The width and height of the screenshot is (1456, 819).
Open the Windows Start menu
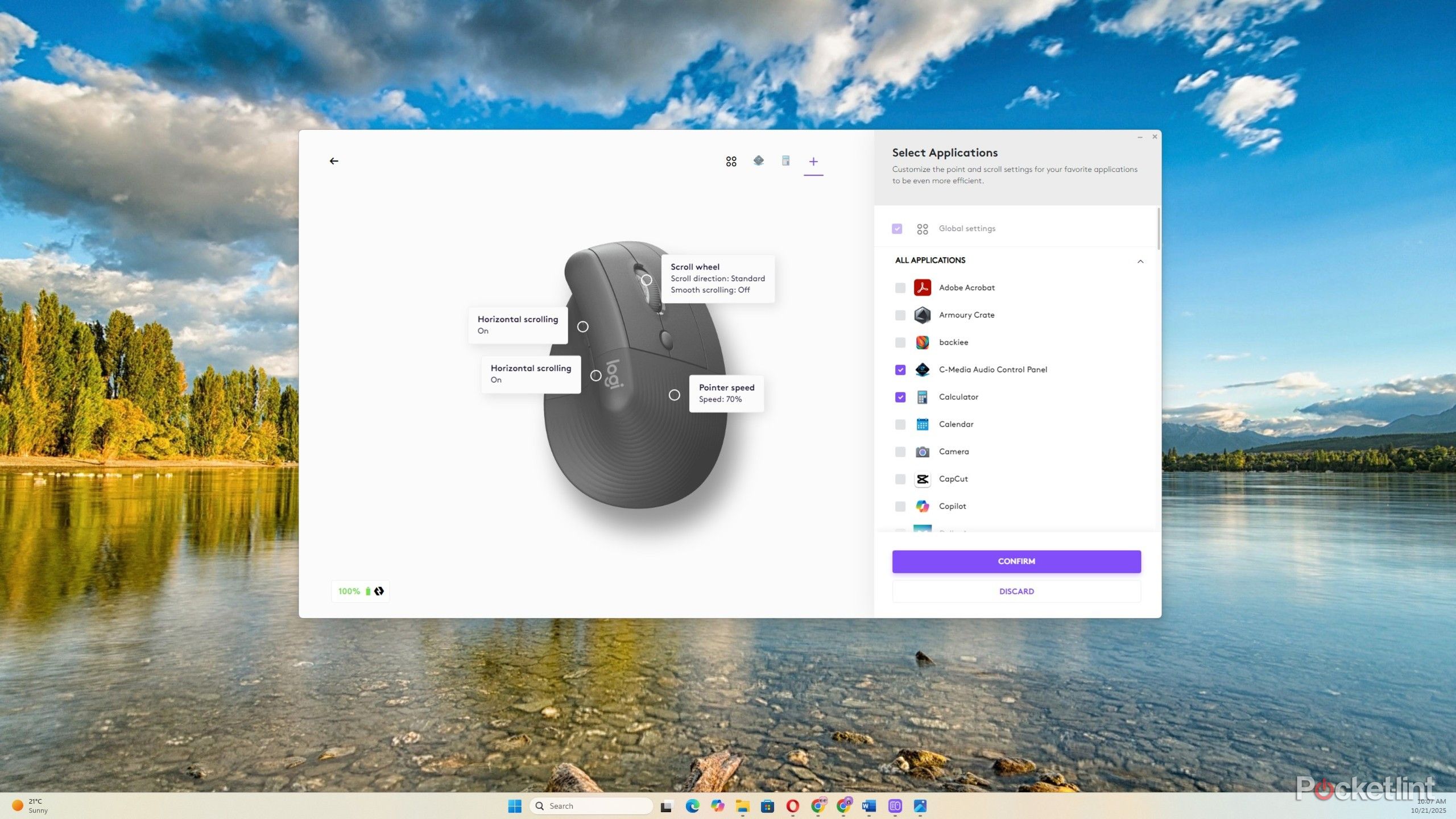click(515, 806)
